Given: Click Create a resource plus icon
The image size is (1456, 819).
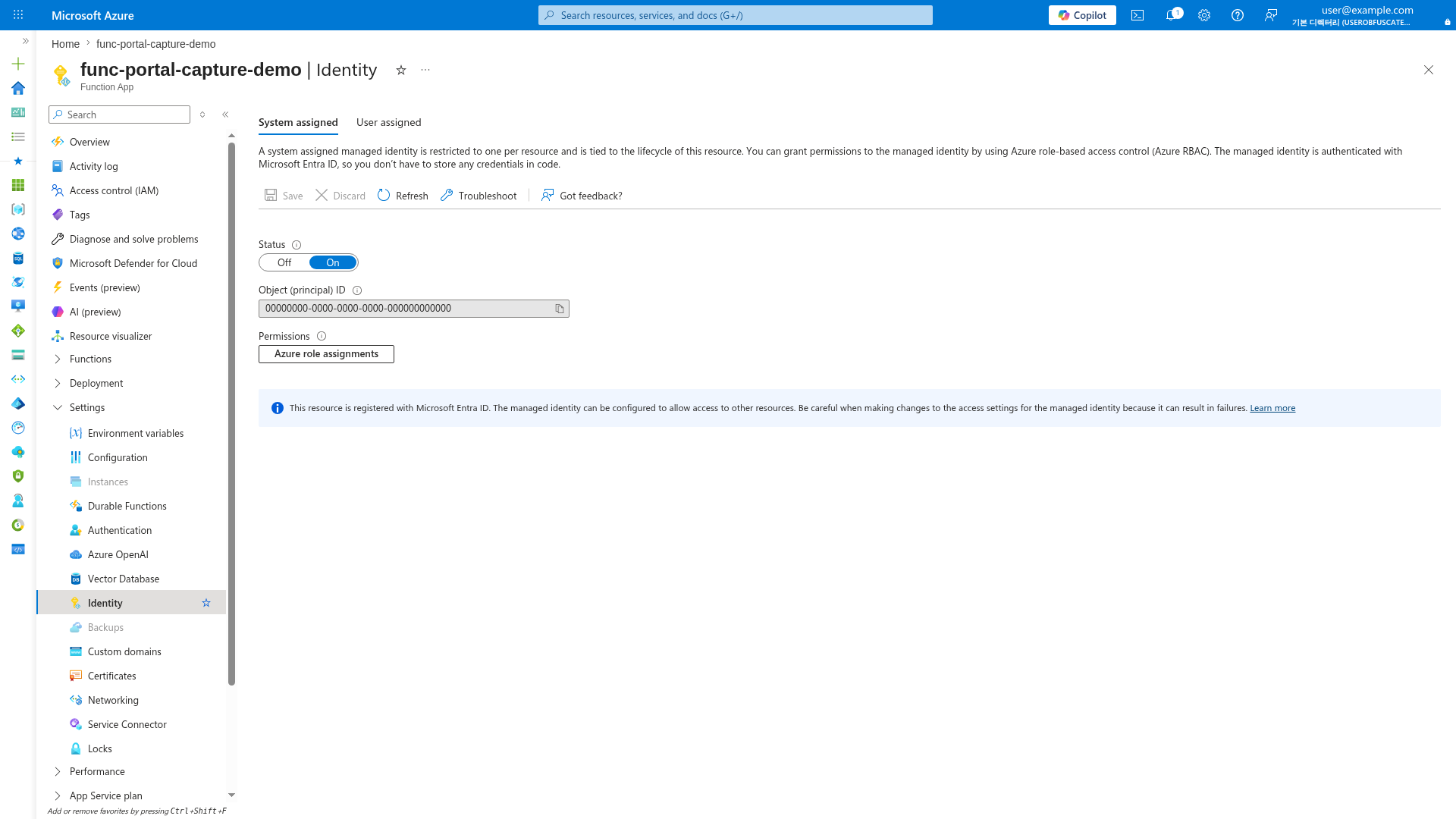Looking at the screenshot, I should pyautogui.click(x=18, y=64).
